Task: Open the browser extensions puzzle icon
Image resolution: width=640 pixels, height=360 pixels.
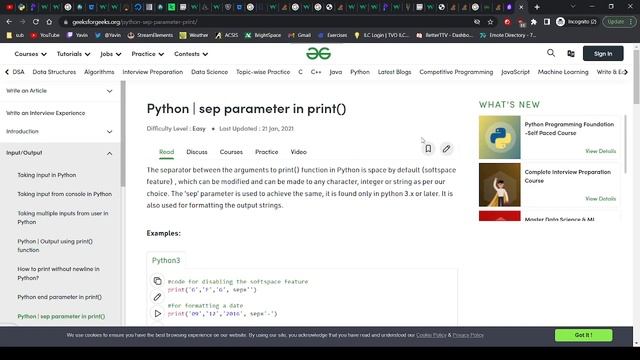Action: [533, 22]
